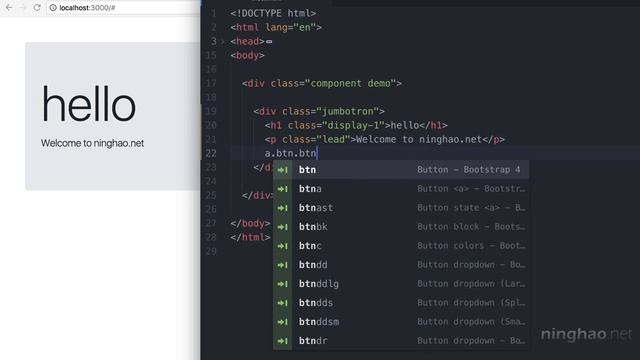Screen dimensions: 640x360
Task: Click line number 22 in the gutter
Action: [x=211, y=153]
